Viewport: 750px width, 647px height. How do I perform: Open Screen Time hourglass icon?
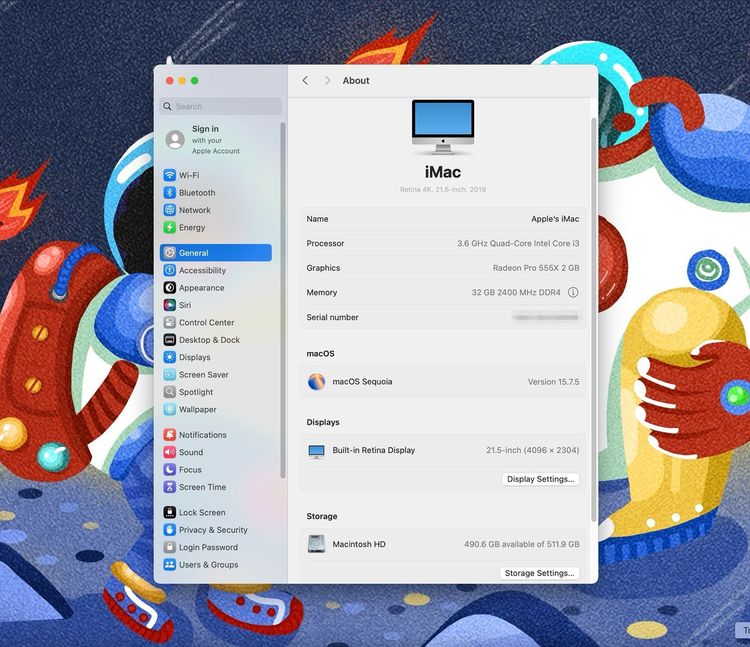pos(169,487)
